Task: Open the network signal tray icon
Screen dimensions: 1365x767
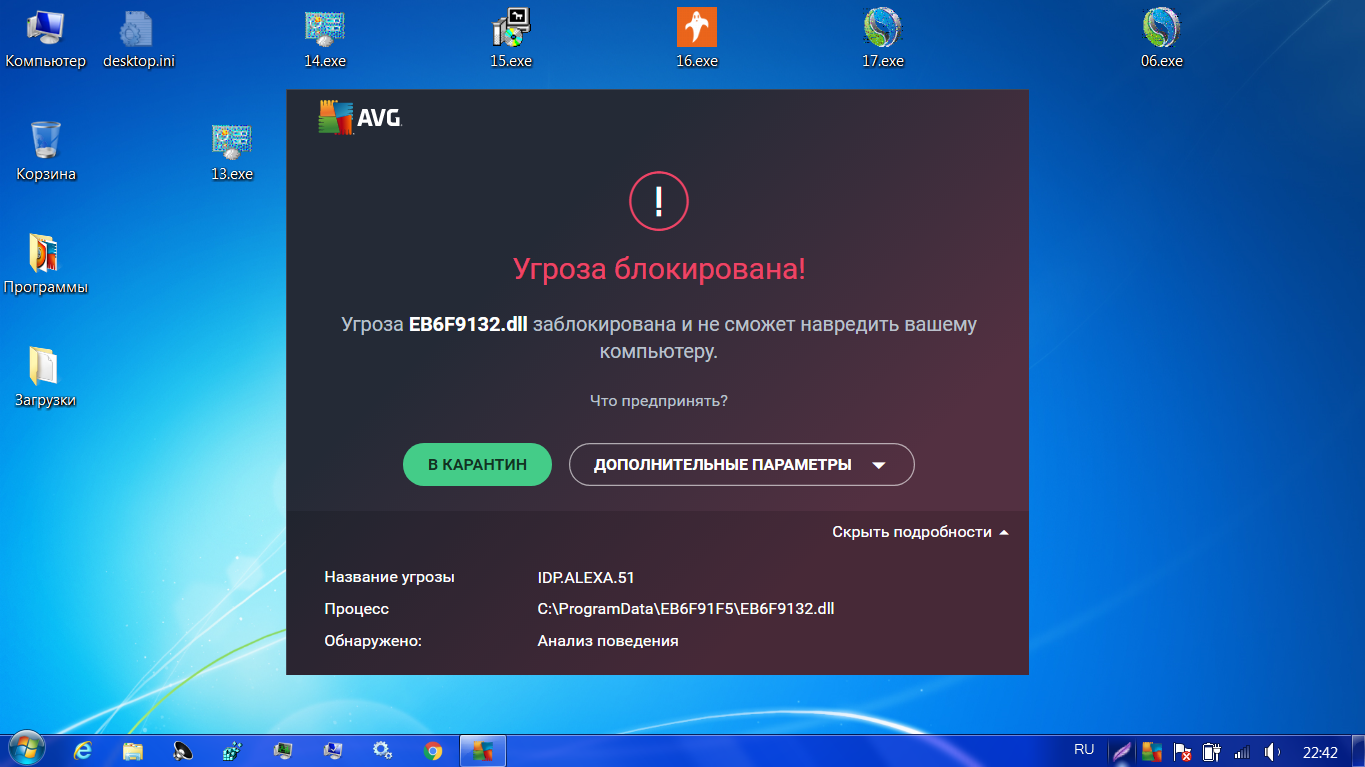Action: pyautogui.click(x=1242, y=751)
